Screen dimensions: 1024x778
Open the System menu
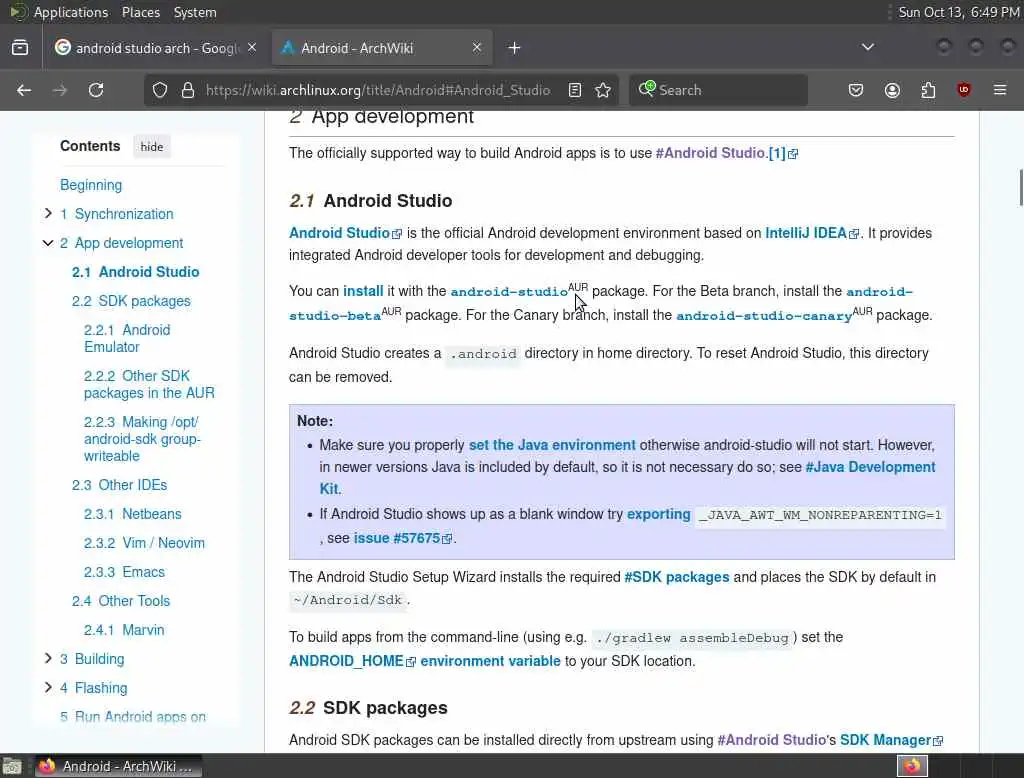point(195,12)
